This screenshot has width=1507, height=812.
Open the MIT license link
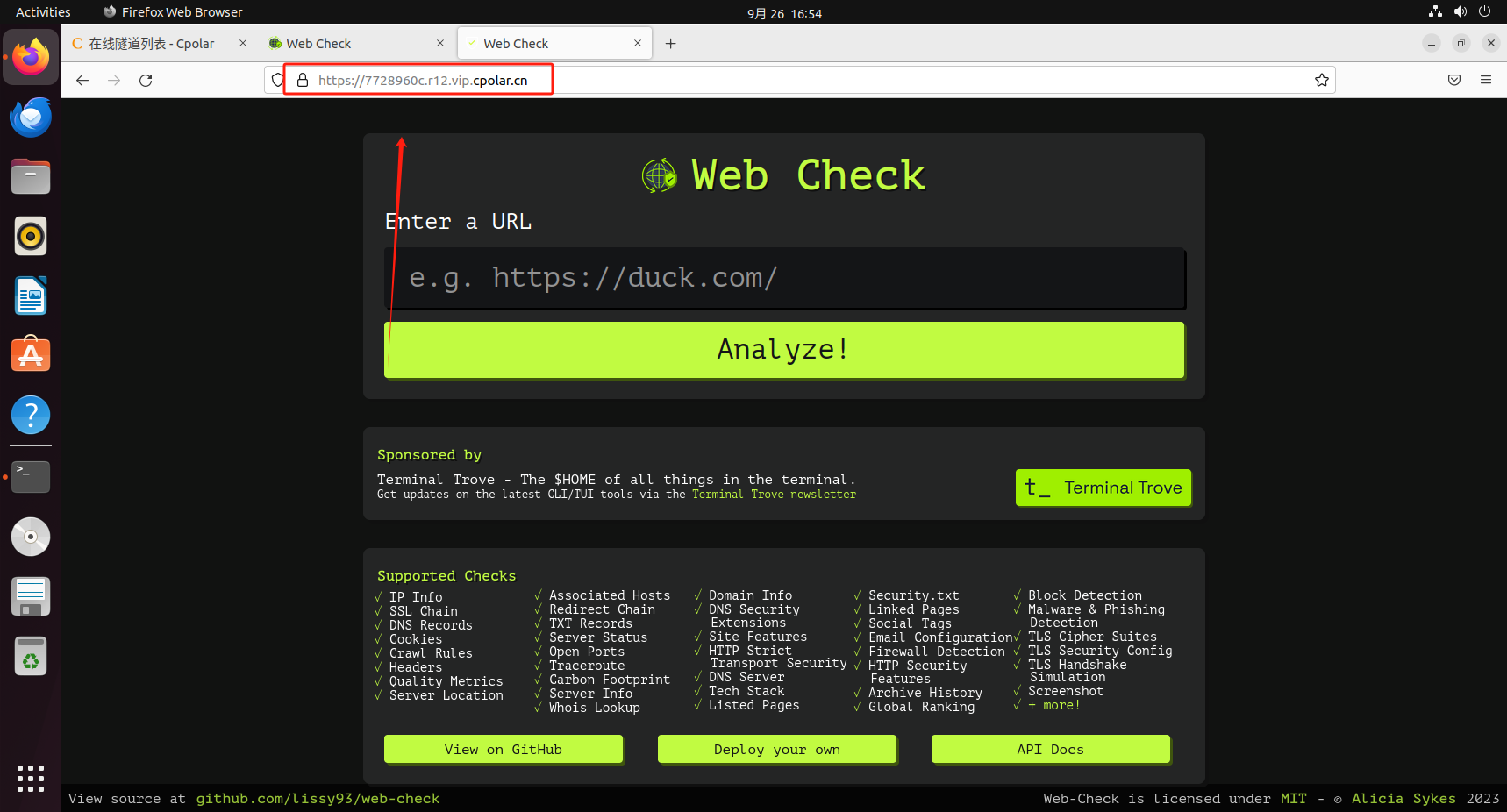click(x=1293, y=798)
